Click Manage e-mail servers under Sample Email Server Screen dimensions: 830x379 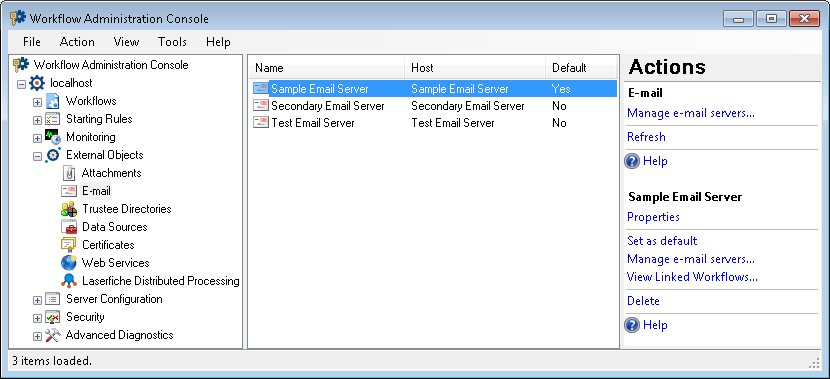691,259
